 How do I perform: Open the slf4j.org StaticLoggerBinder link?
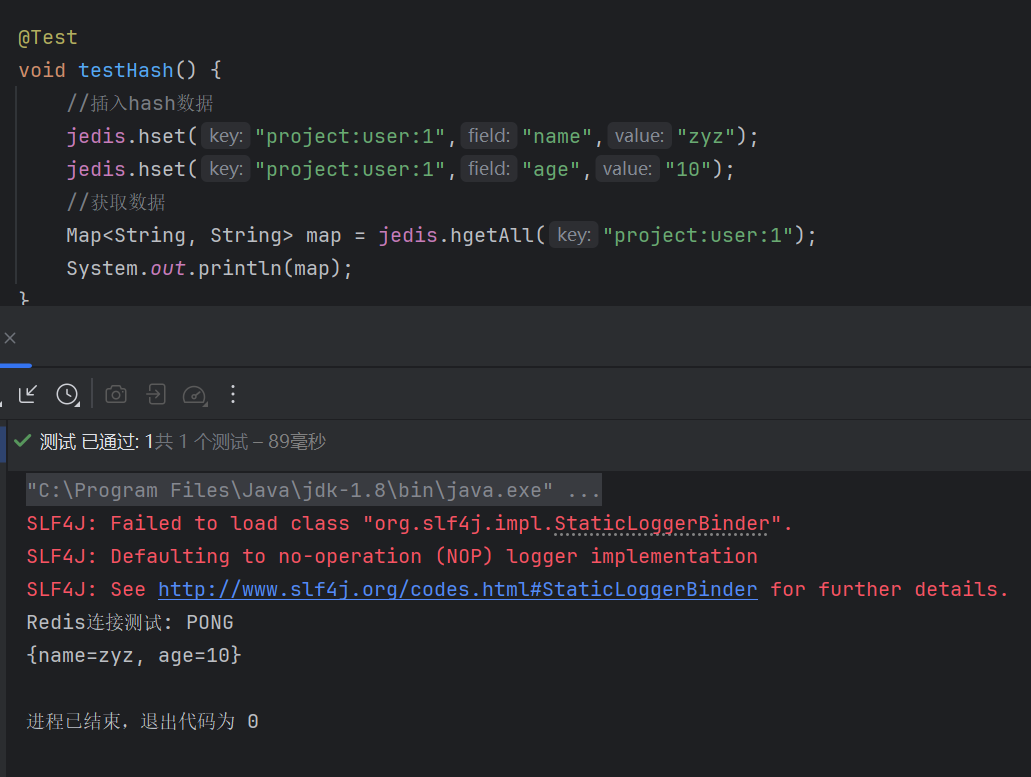[458, 589]
